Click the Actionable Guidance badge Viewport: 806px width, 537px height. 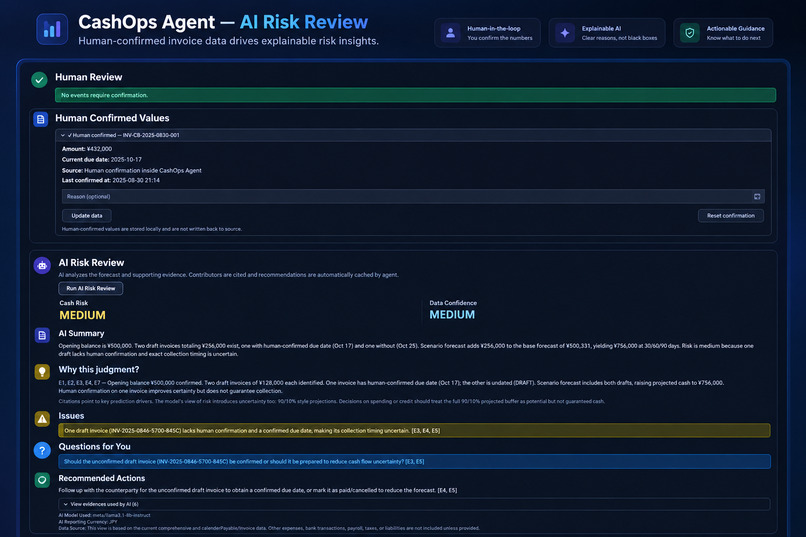[723, 33]
